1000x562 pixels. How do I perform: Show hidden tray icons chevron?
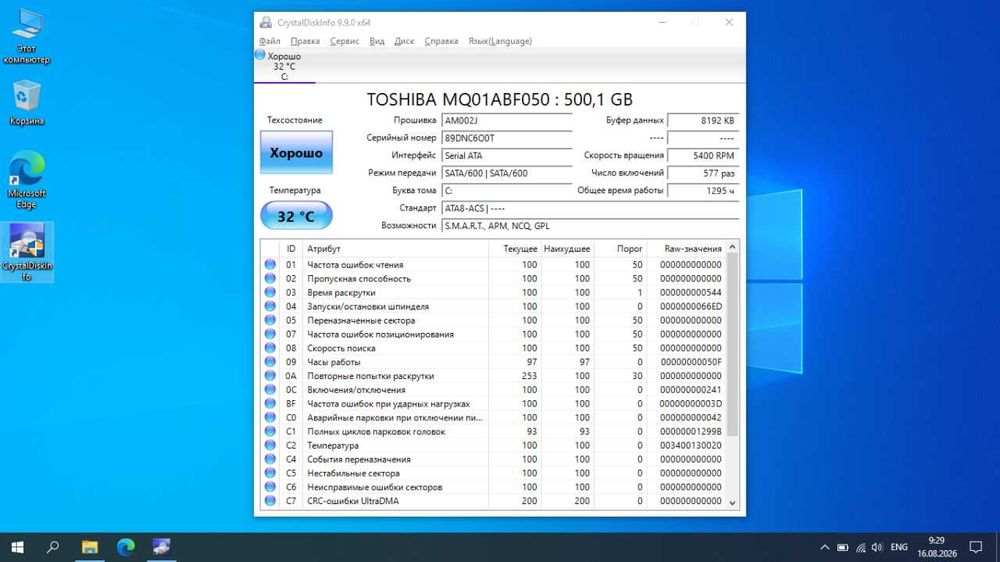coord(825,547)
